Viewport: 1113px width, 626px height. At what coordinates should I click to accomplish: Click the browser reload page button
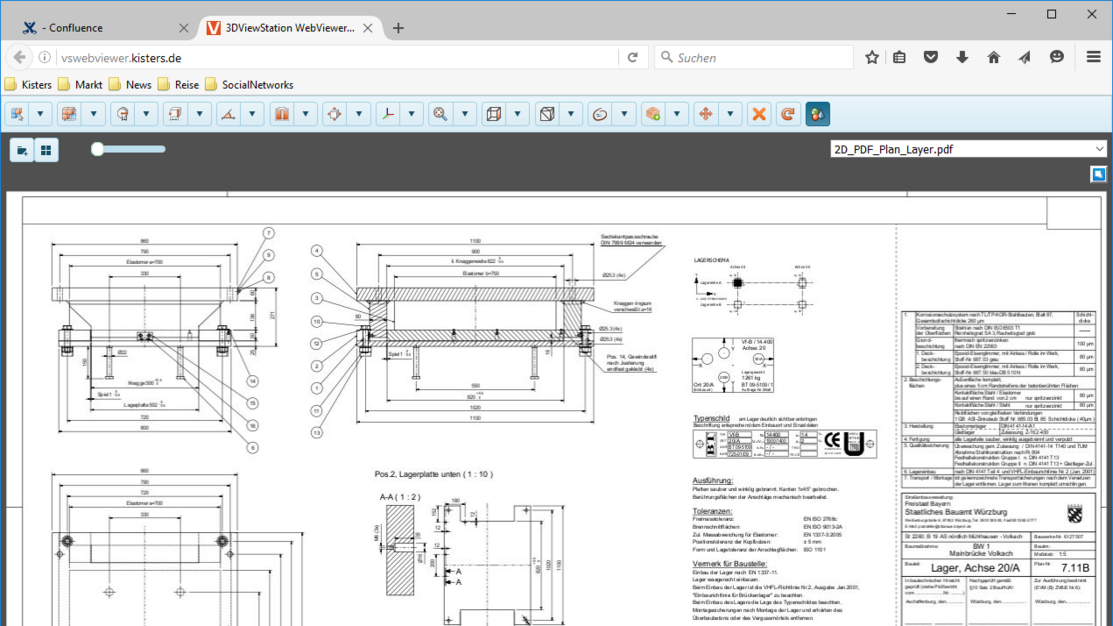pyautogui.click(x=632, y=57)
